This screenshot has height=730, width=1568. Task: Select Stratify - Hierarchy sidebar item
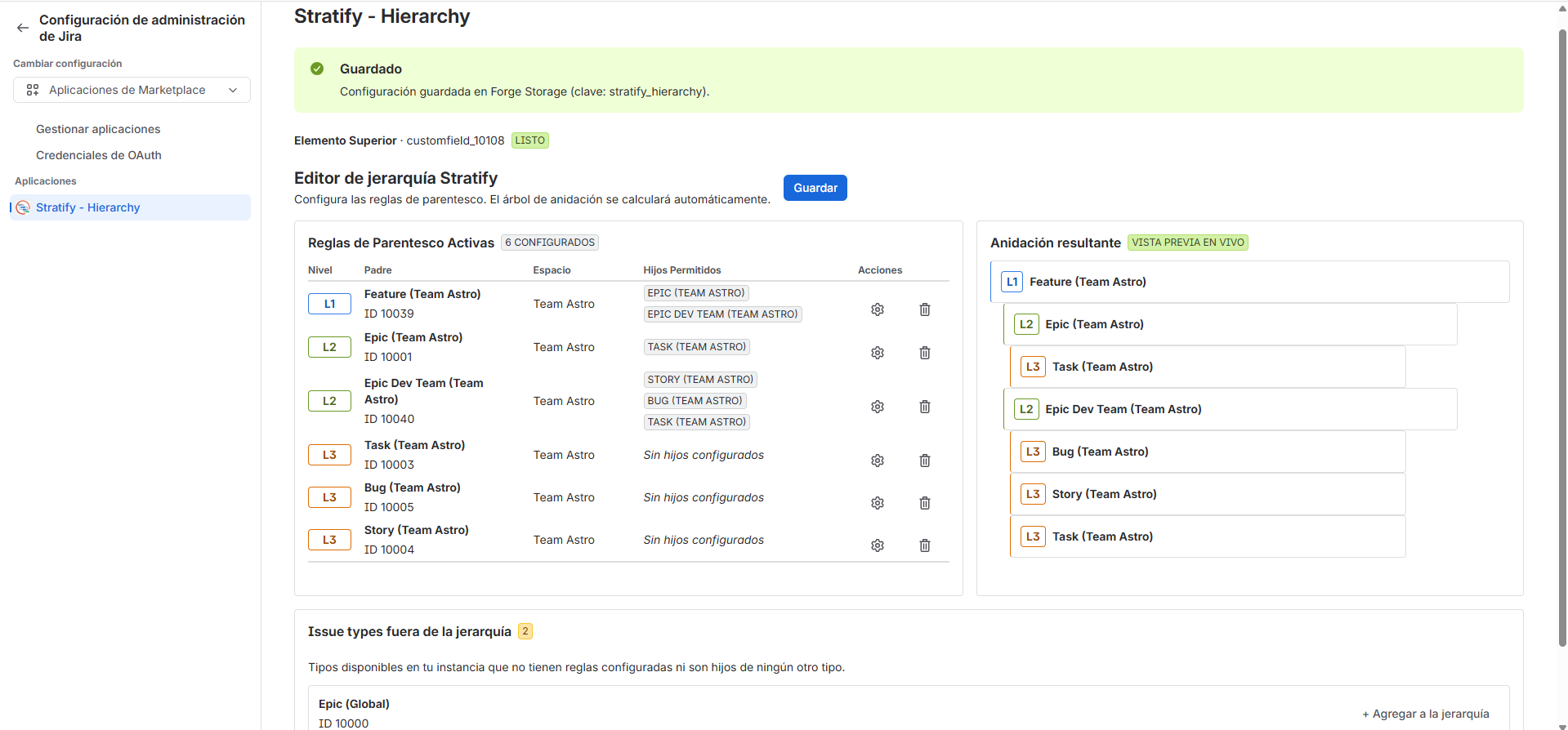131,207
